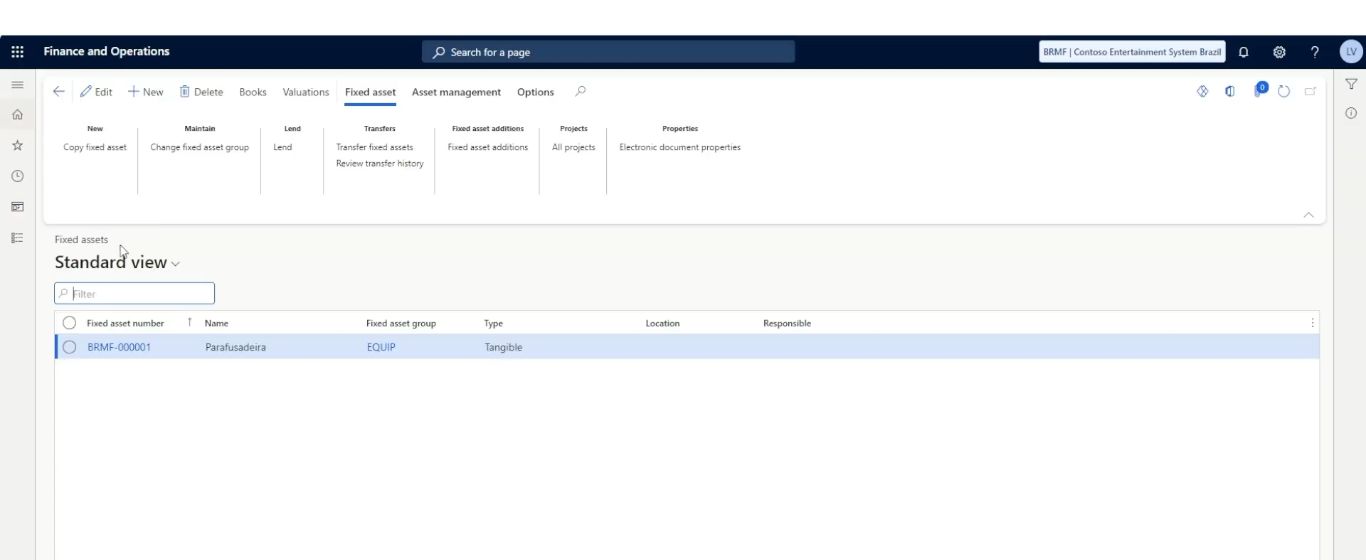This screenshot has width=1366, height=560.
Task: Open related information info icon
Action: click(1351, 113)
